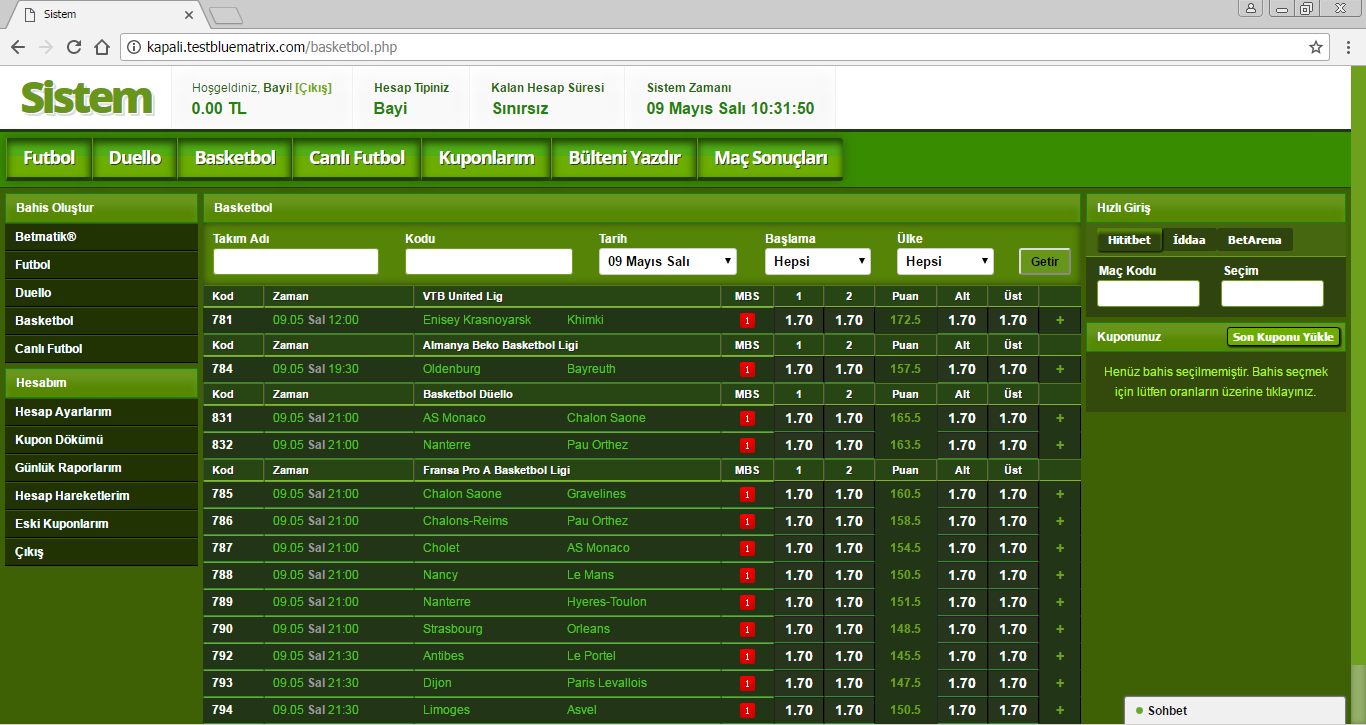Image resolution: width=1366 pixels, height=725 pixels.
Task: Click the Sistem logo
Action: 87,98
